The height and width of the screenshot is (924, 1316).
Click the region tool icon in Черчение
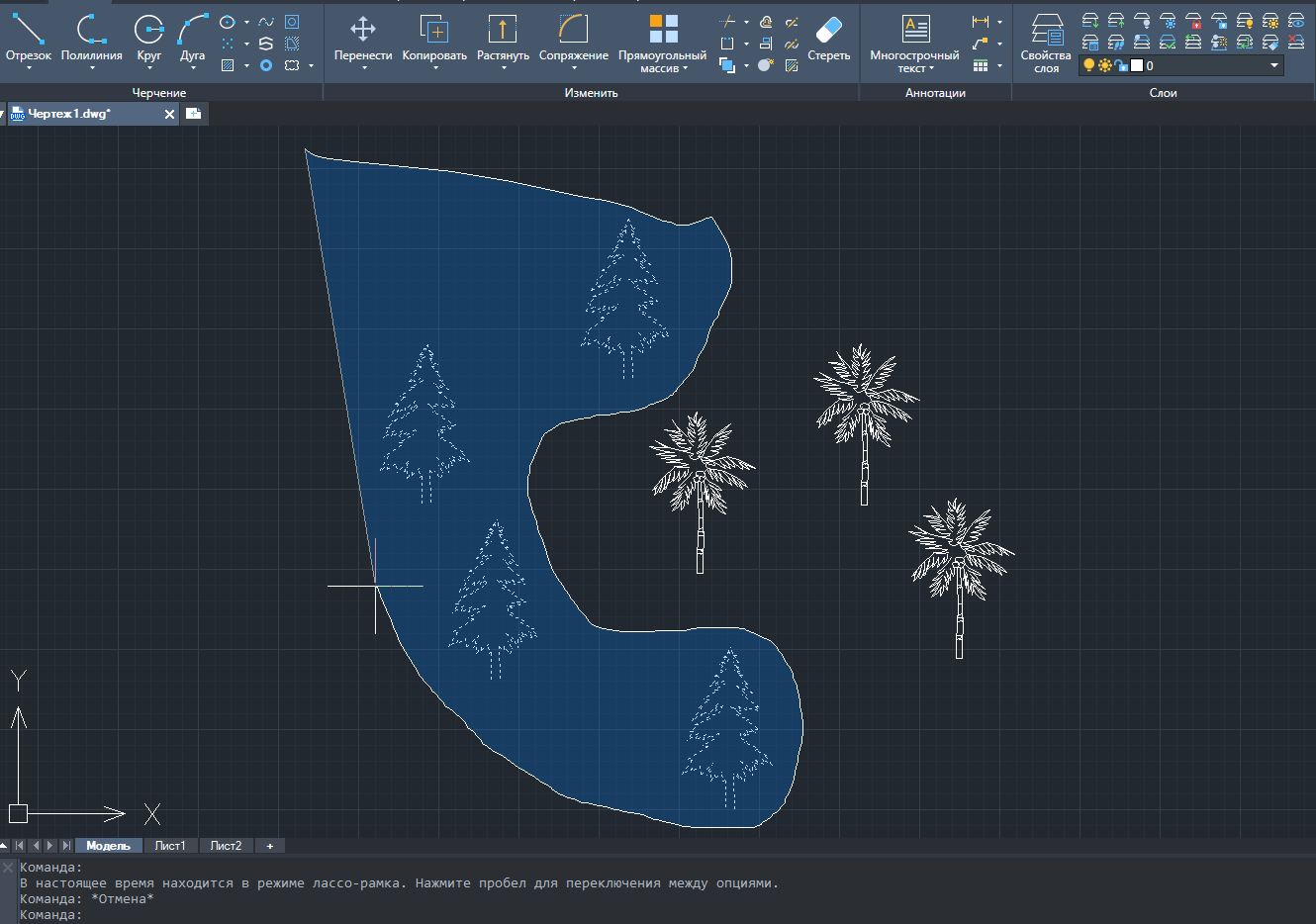[x=292, y=22]
